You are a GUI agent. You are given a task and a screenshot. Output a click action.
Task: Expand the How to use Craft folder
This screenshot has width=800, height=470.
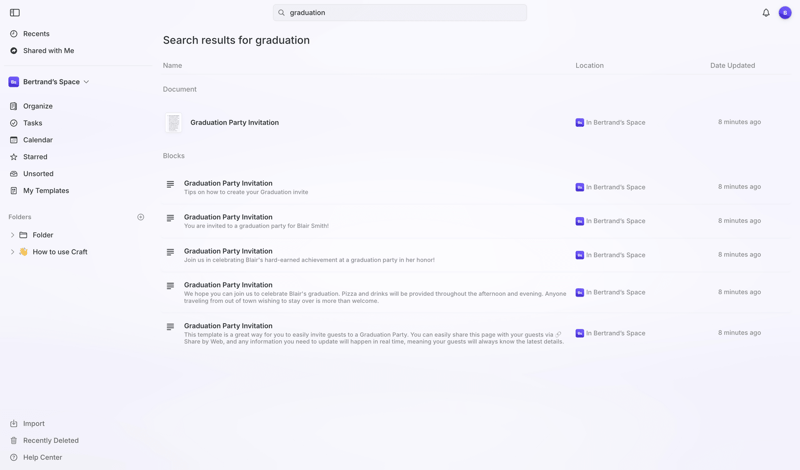[13, 252]
